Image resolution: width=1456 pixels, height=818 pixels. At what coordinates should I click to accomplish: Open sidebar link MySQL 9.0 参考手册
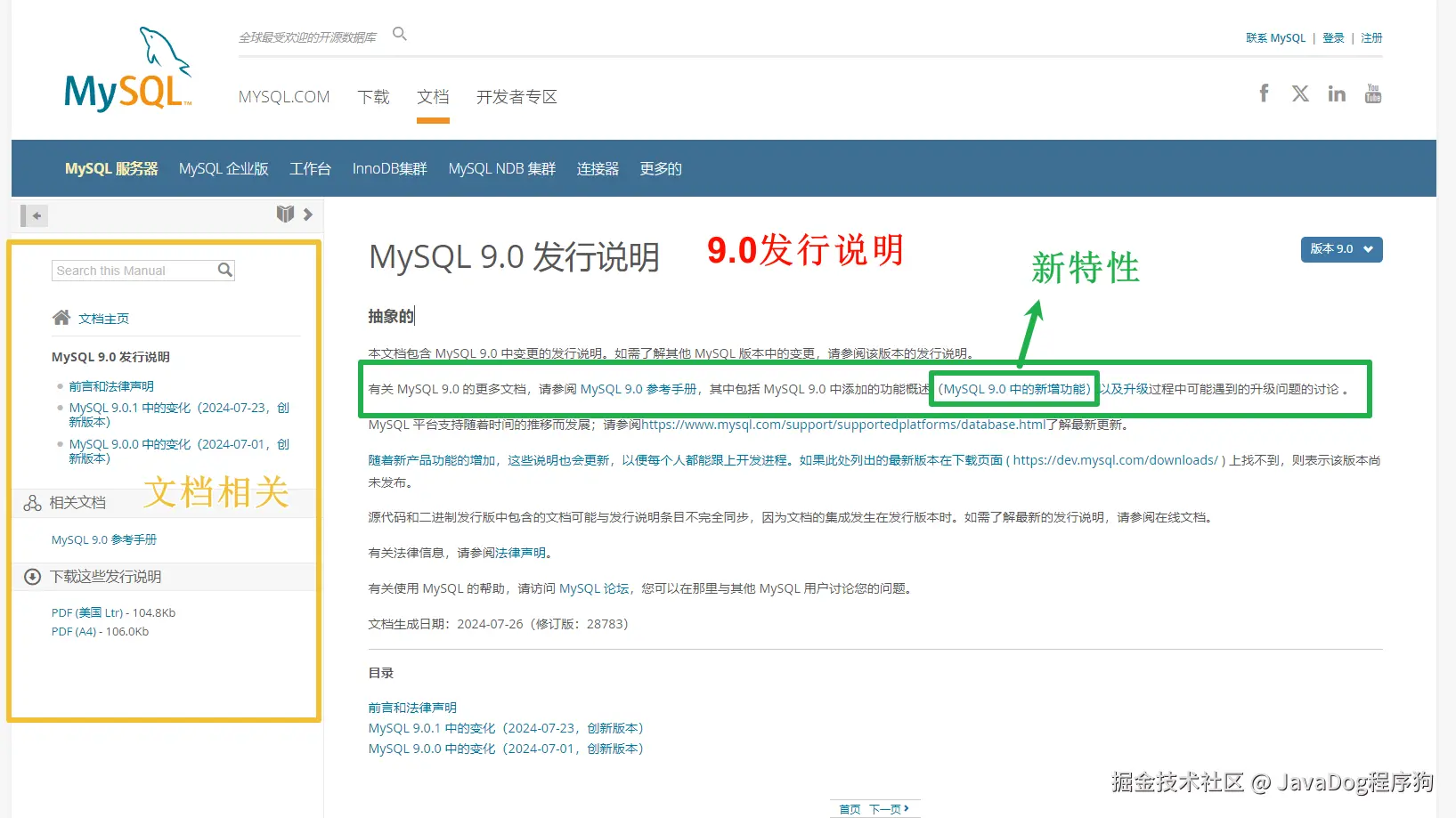(104, 540)
